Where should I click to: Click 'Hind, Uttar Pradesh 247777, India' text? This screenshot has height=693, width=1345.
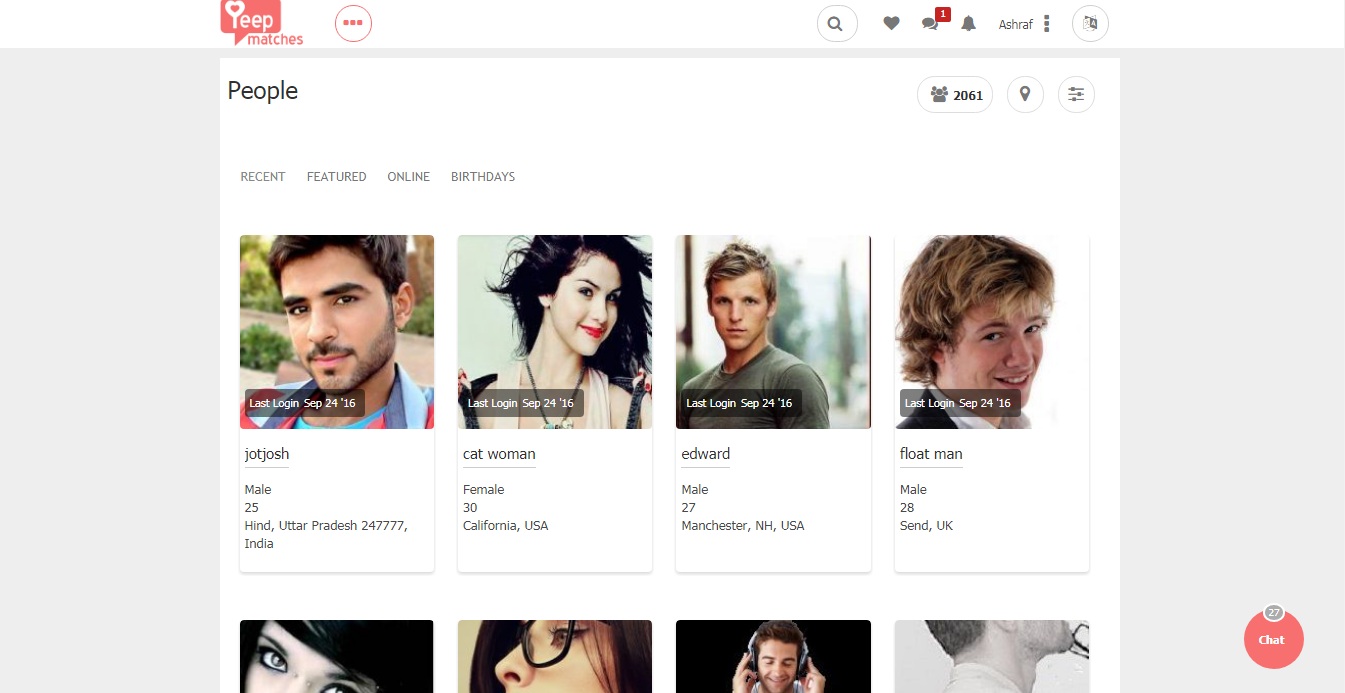(326, 535)
